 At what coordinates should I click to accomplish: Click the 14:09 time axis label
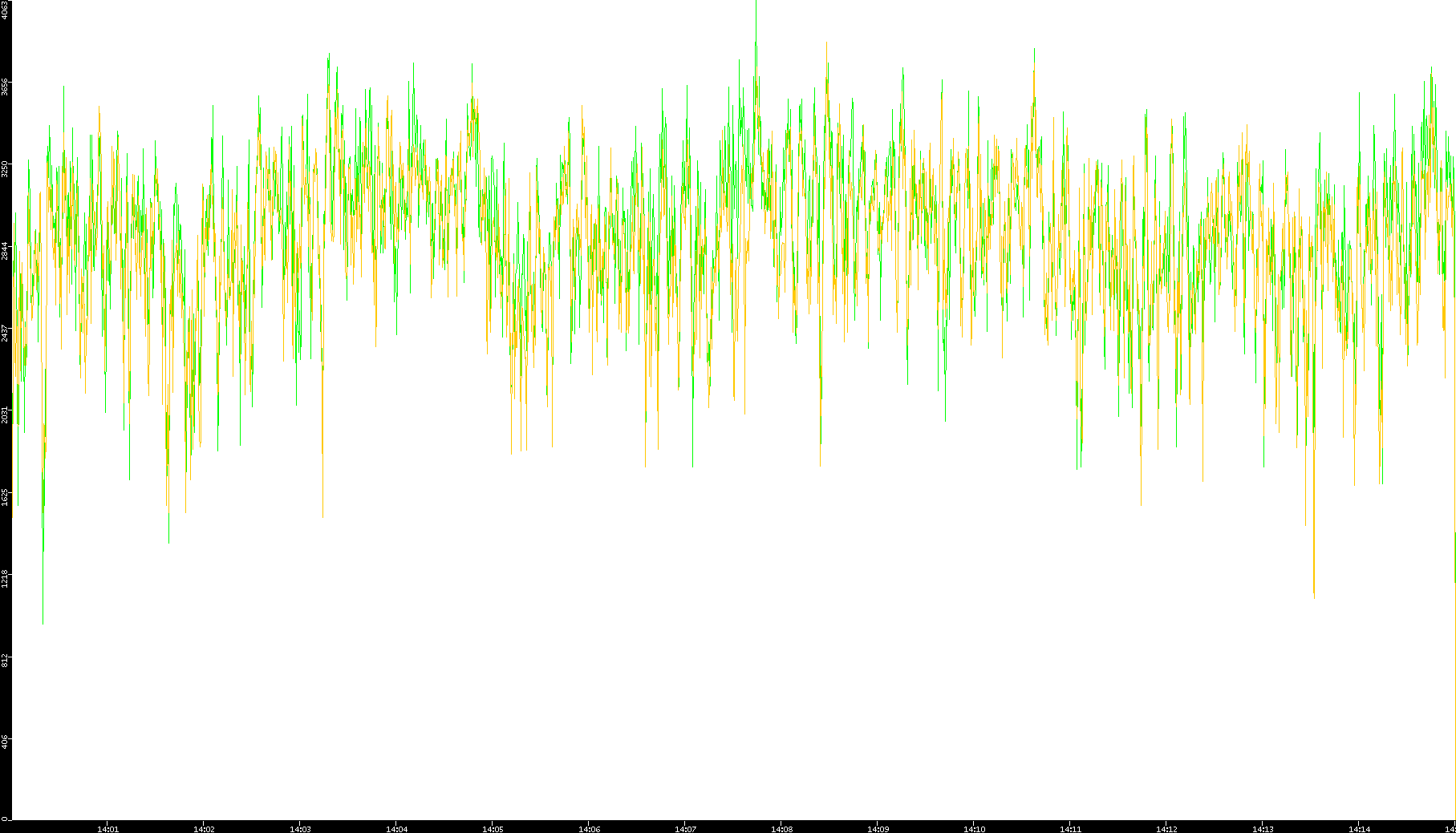tap(878, 829)
